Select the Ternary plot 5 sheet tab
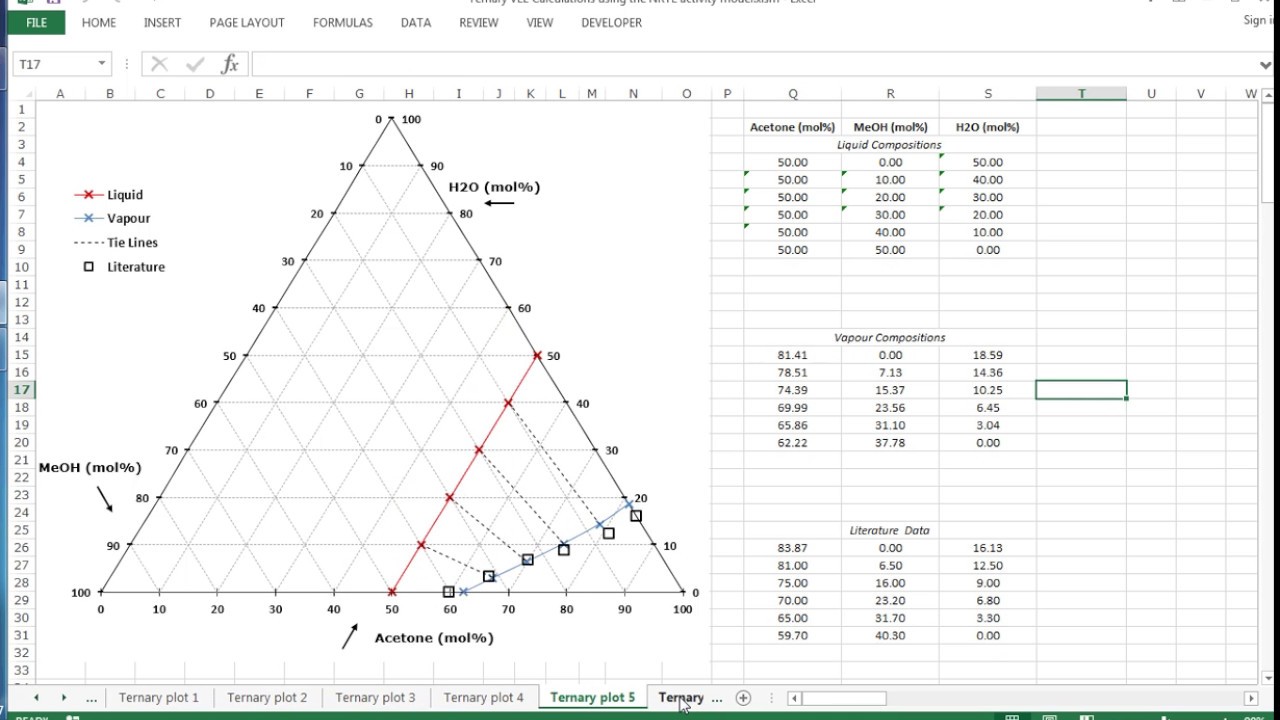 point(592,698)
